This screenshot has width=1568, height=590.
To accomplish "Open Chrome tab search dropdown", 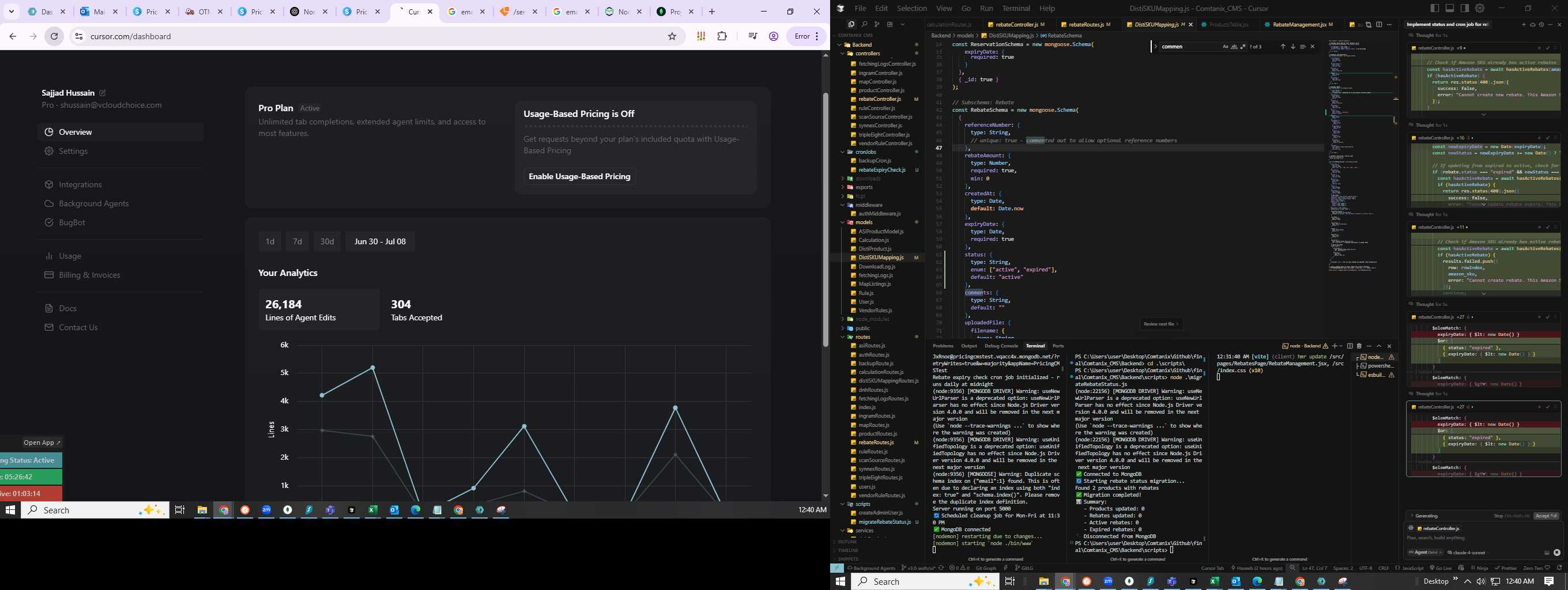I will pos(12,12).
